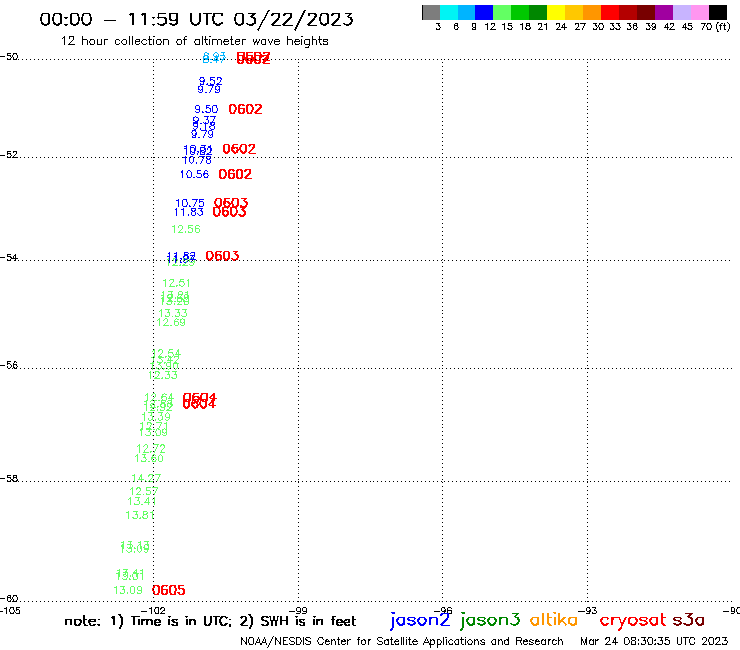This screenshot has height=650, width=740.
Task: Select the purple 42 ft legend swatch
Action: point(664,12)
